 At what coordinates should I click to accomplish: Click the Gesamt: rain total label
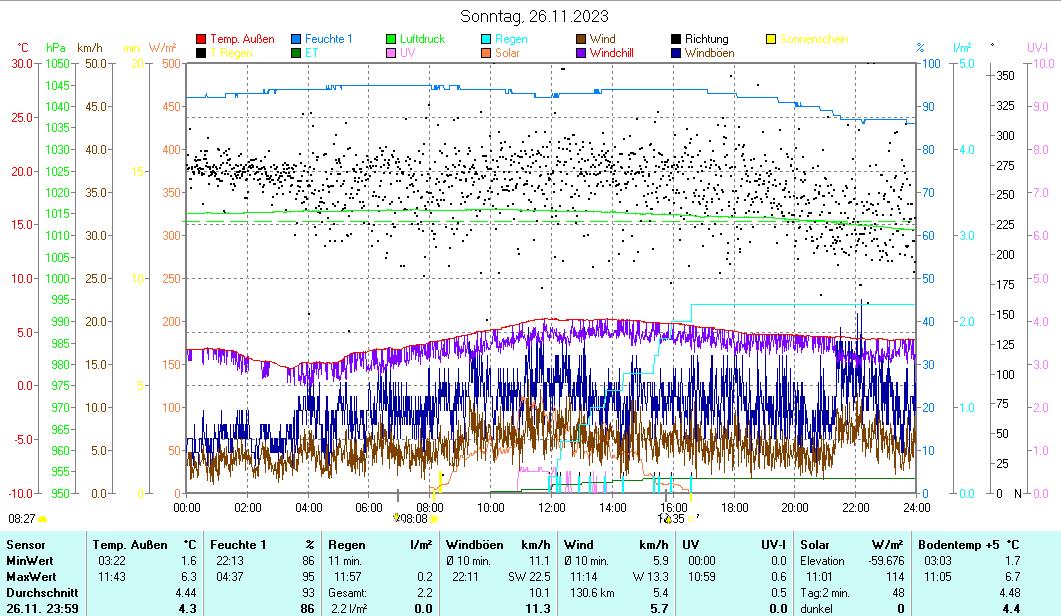point(347,593)
